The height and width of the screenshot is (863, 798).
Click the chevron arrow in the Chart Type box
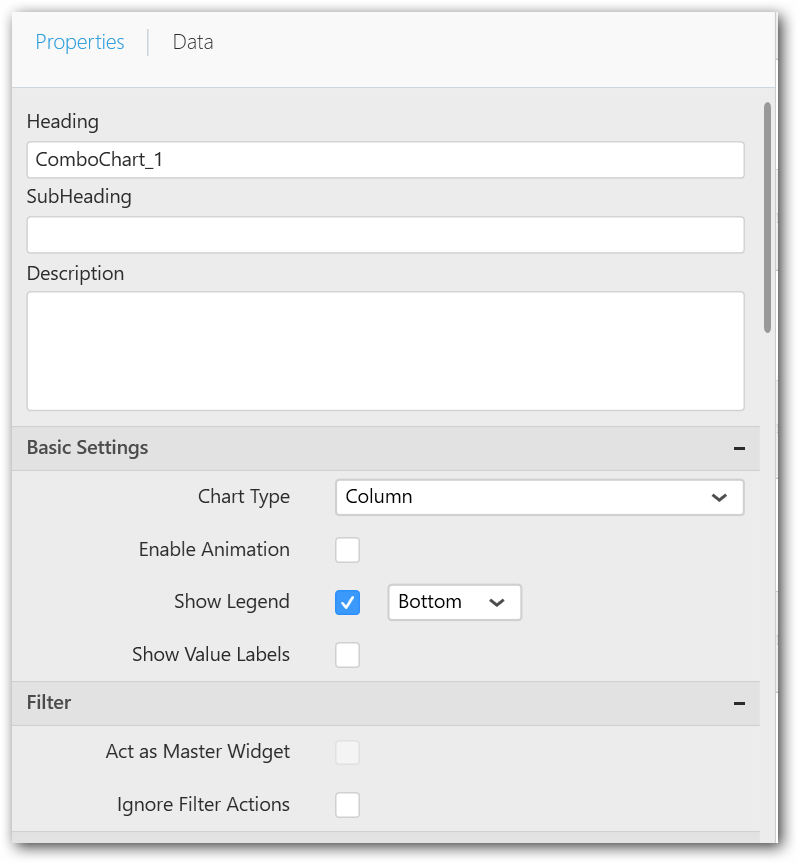(x=719, y=498)
